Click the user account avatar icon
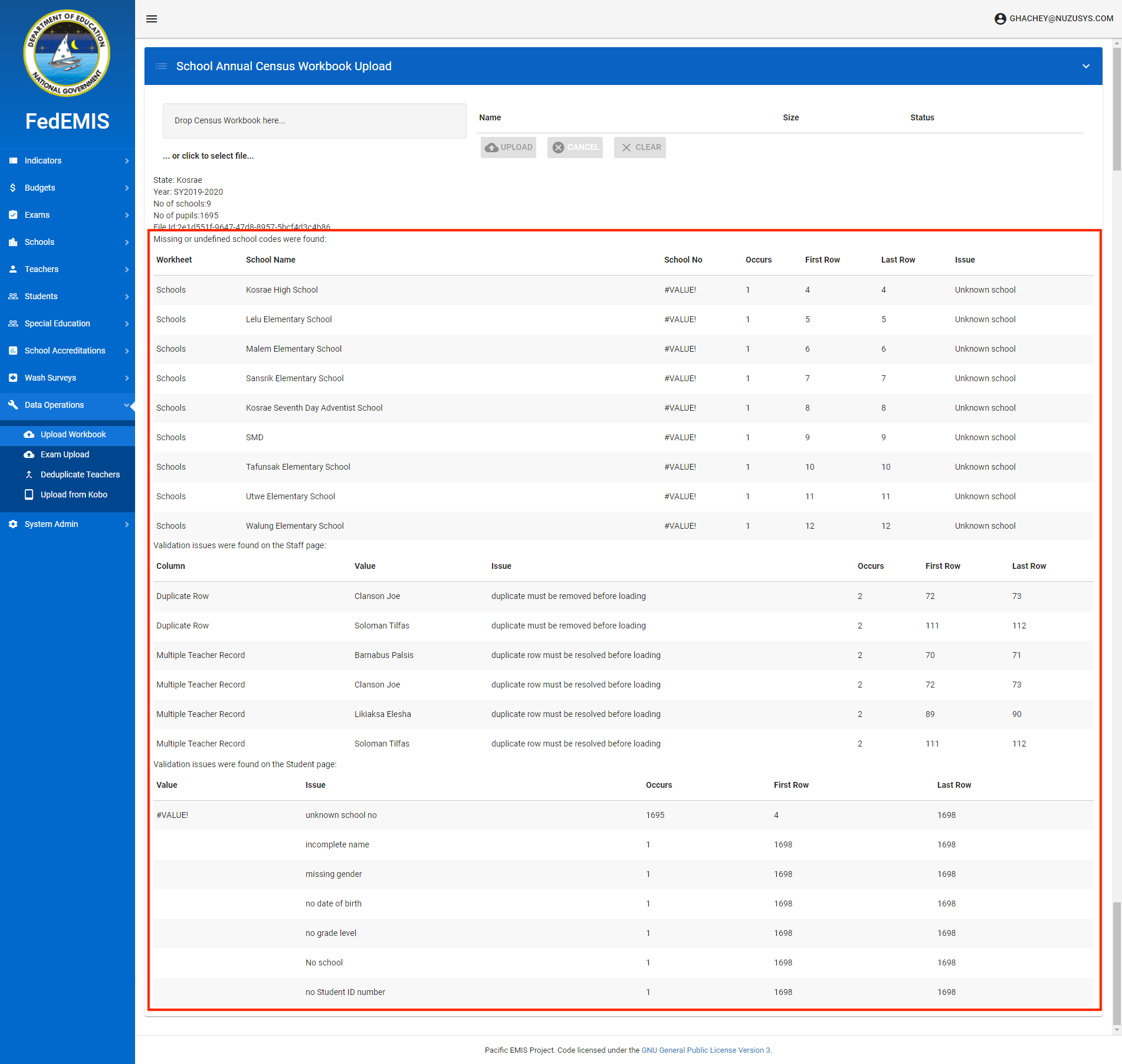 [1000, 19]
